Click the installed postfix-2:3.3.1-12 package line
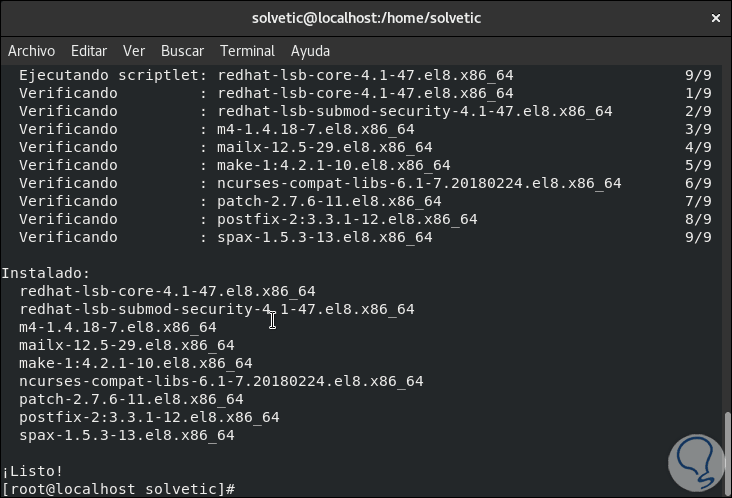The image size is (732, 498). coord(149,417)
